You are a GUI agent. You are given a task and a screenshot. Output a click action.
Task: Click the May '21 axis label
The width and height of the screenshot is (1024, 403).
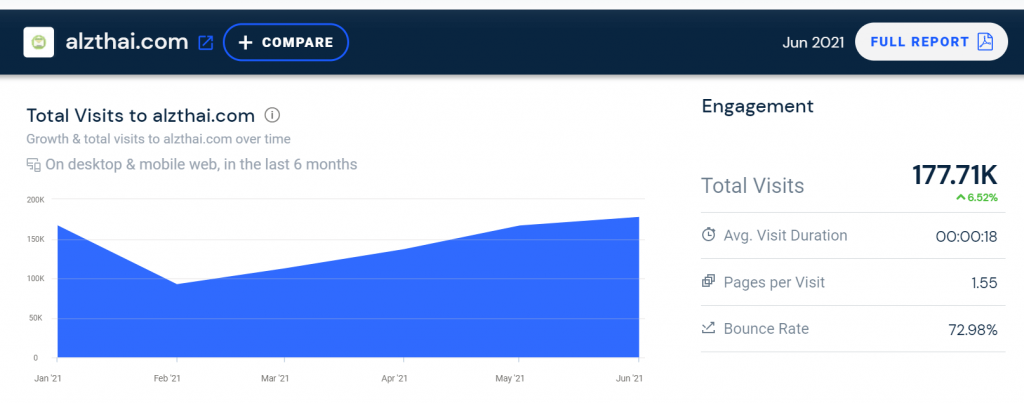pos(509,379)
